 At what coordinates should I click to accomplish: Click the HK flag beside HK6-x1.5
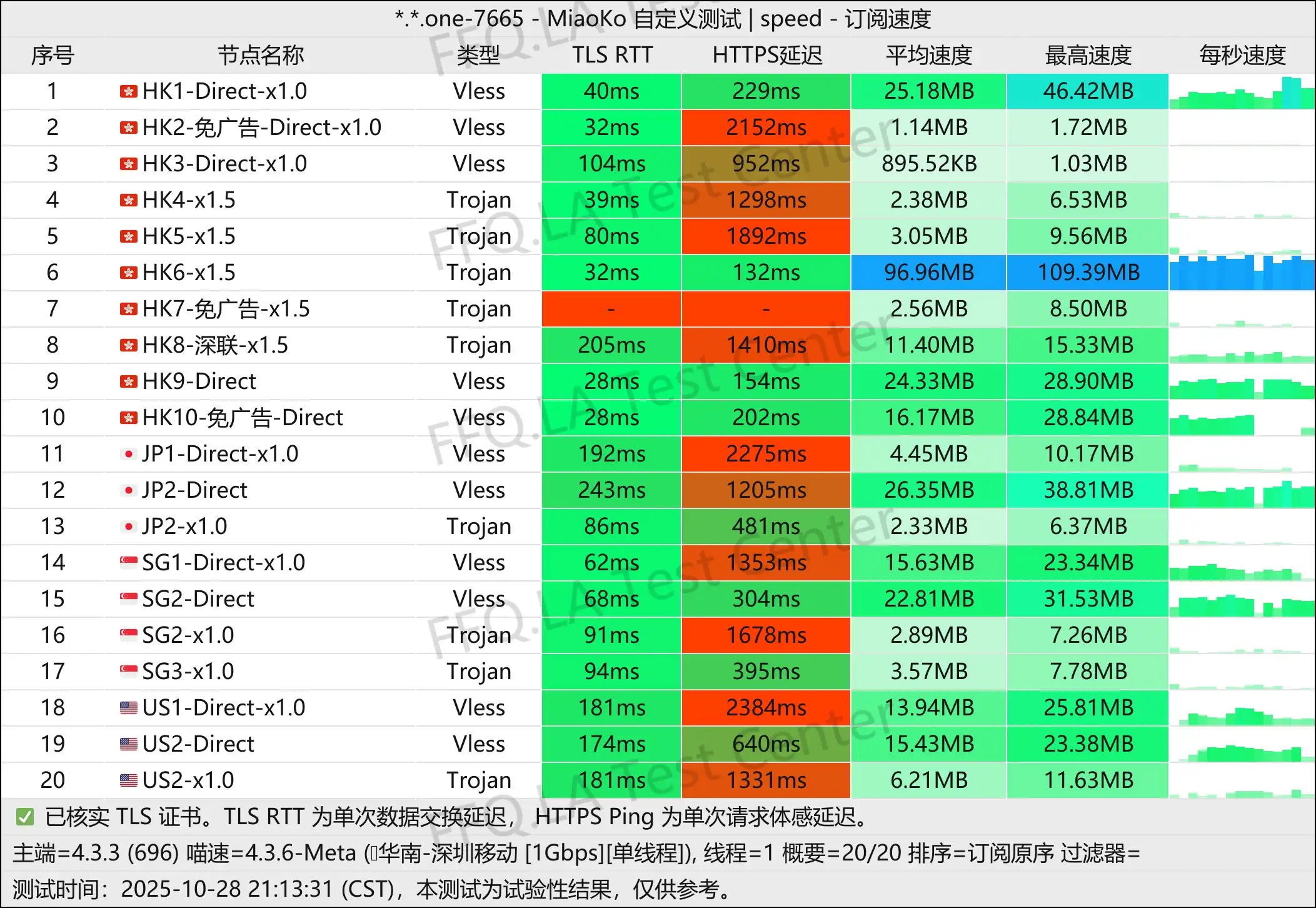coord(128,272)
